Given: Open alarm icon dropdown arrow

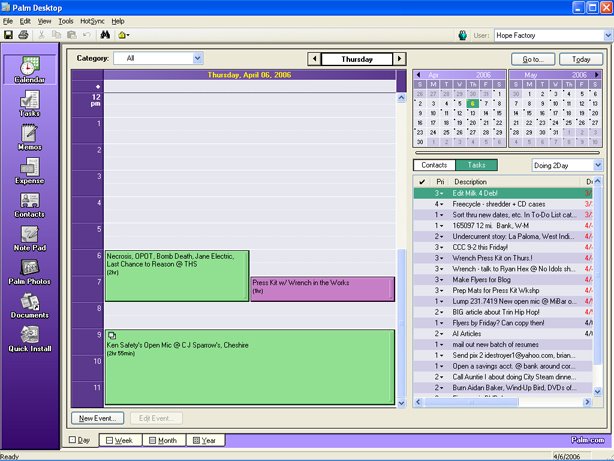Looking at the screenshot, I should pyautogui.click(x=128, y=36).
